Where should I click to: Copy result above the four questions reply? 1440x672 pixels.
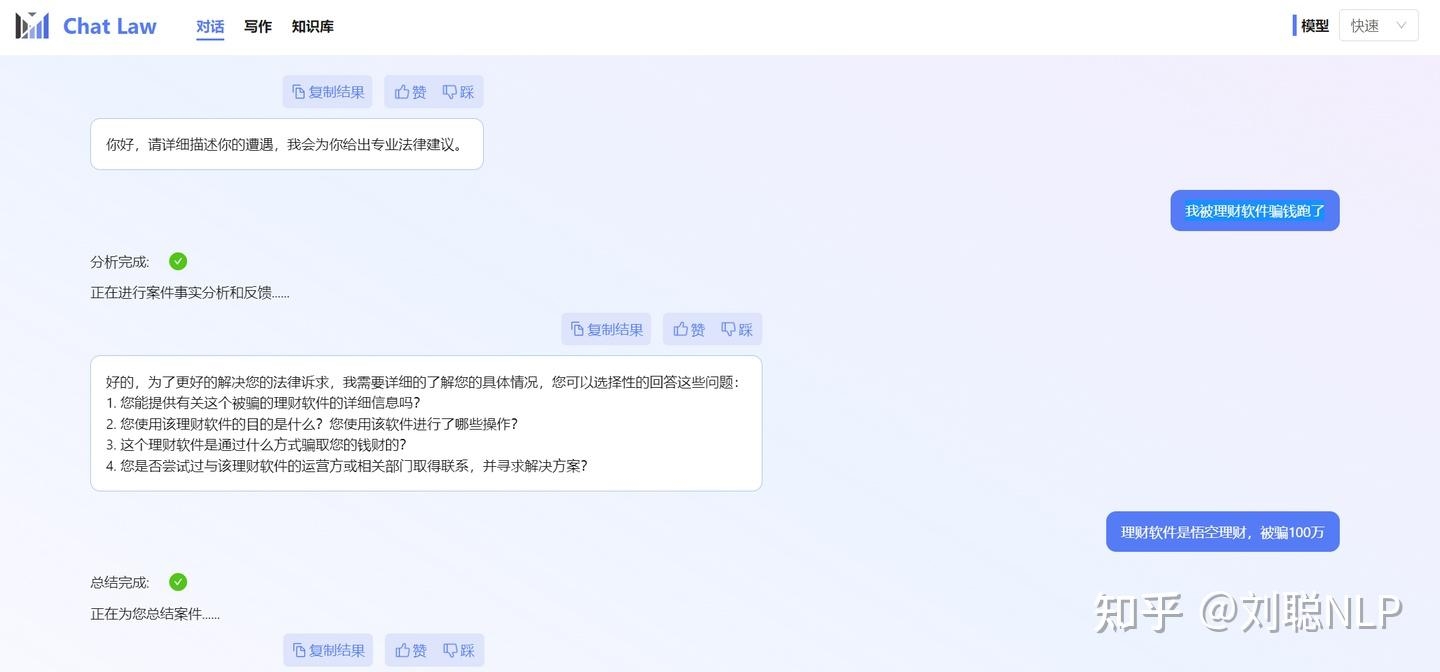point(606,329)
